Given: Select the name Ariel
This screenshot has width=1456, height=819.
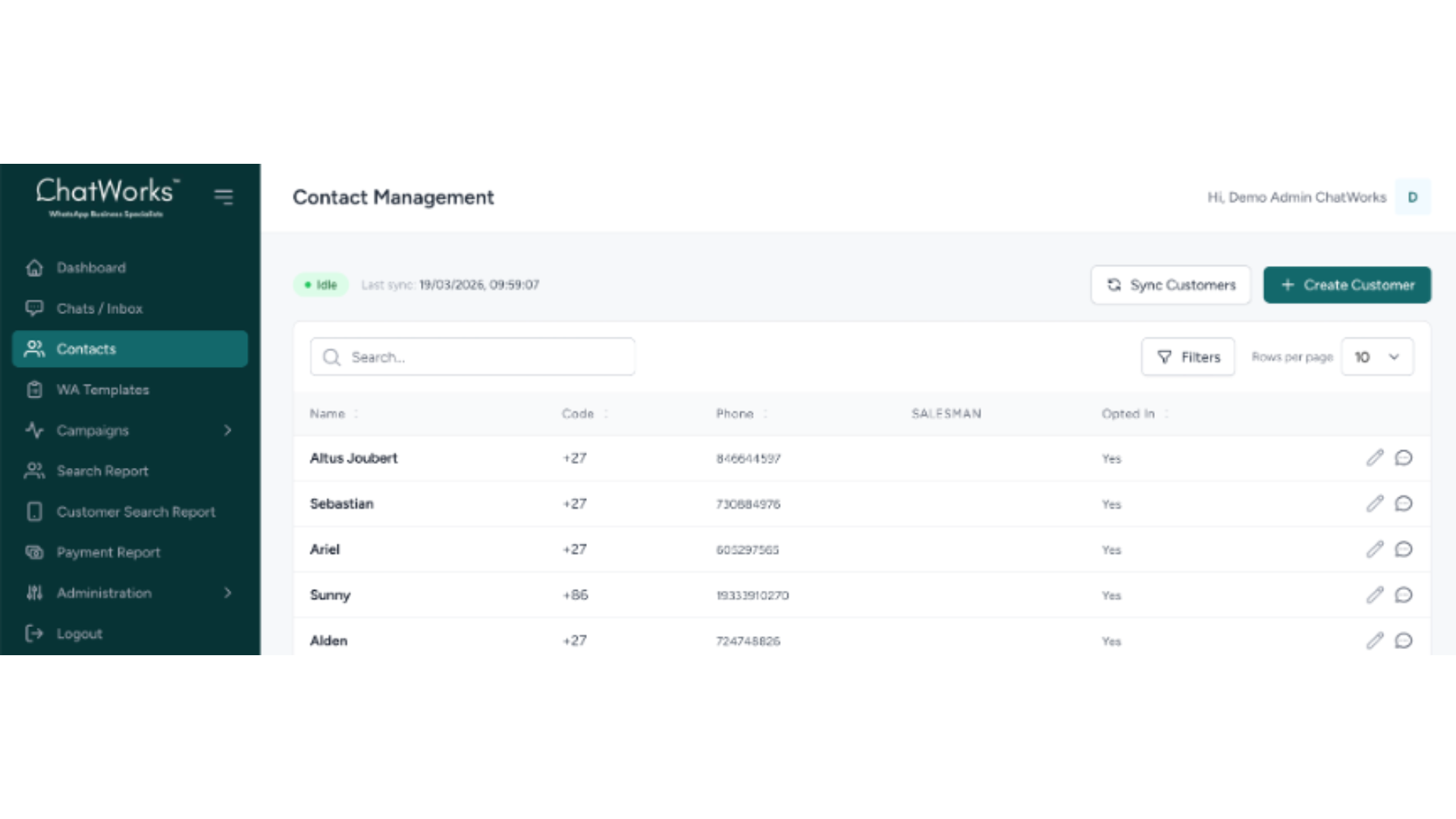Looking at the screenshot, I should (x=325, y=549).
